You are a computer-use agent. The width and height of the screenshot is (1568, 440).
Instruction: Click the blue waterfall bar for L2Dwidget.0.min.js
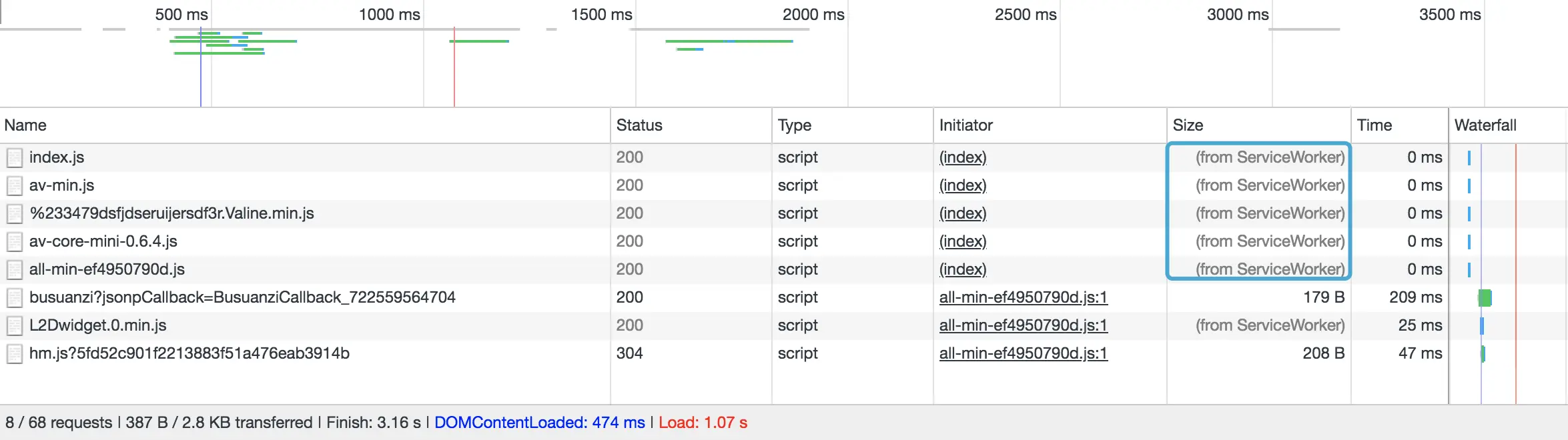coord(1482,326)
